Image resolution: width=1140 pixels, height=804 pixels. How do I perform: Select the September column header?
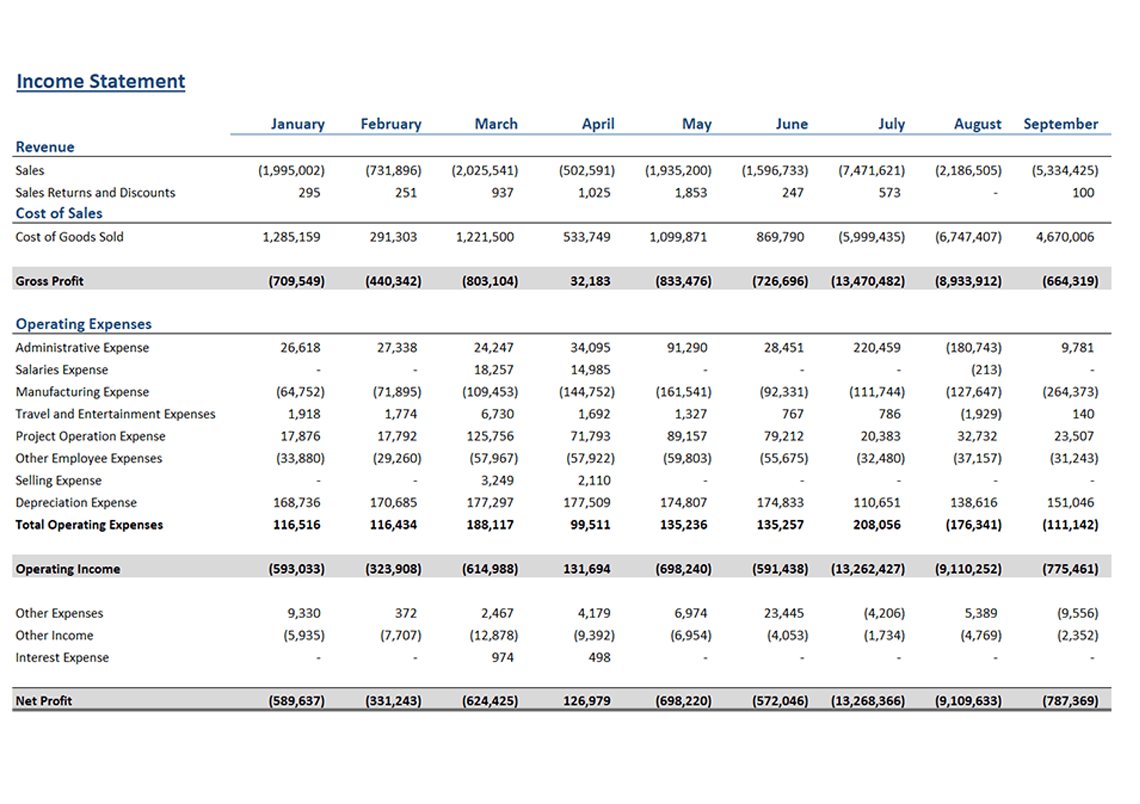point(1060,124)
